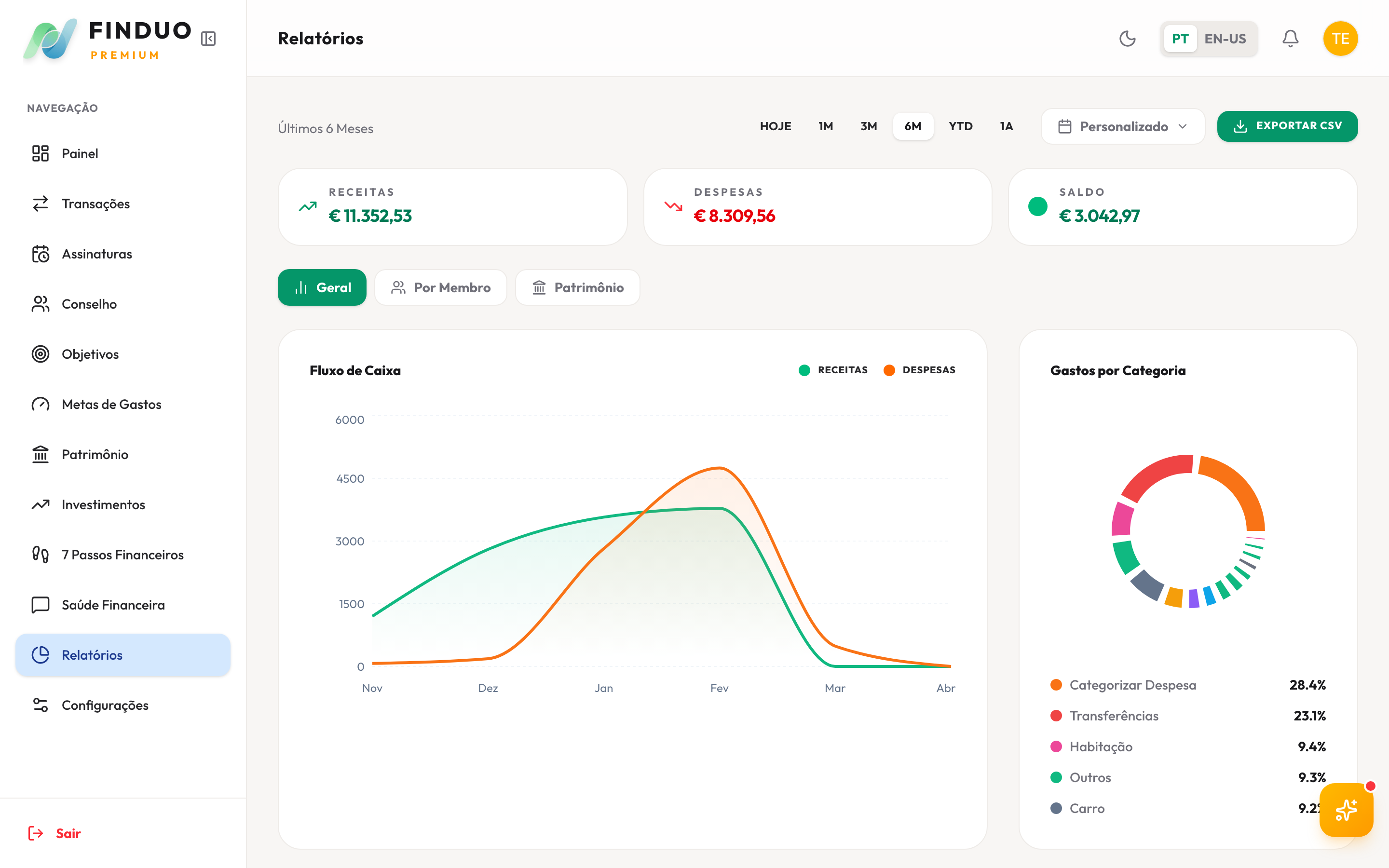Switch language to EN-US
Viewport: 1389px width, 868px height.
(1225, 39)
